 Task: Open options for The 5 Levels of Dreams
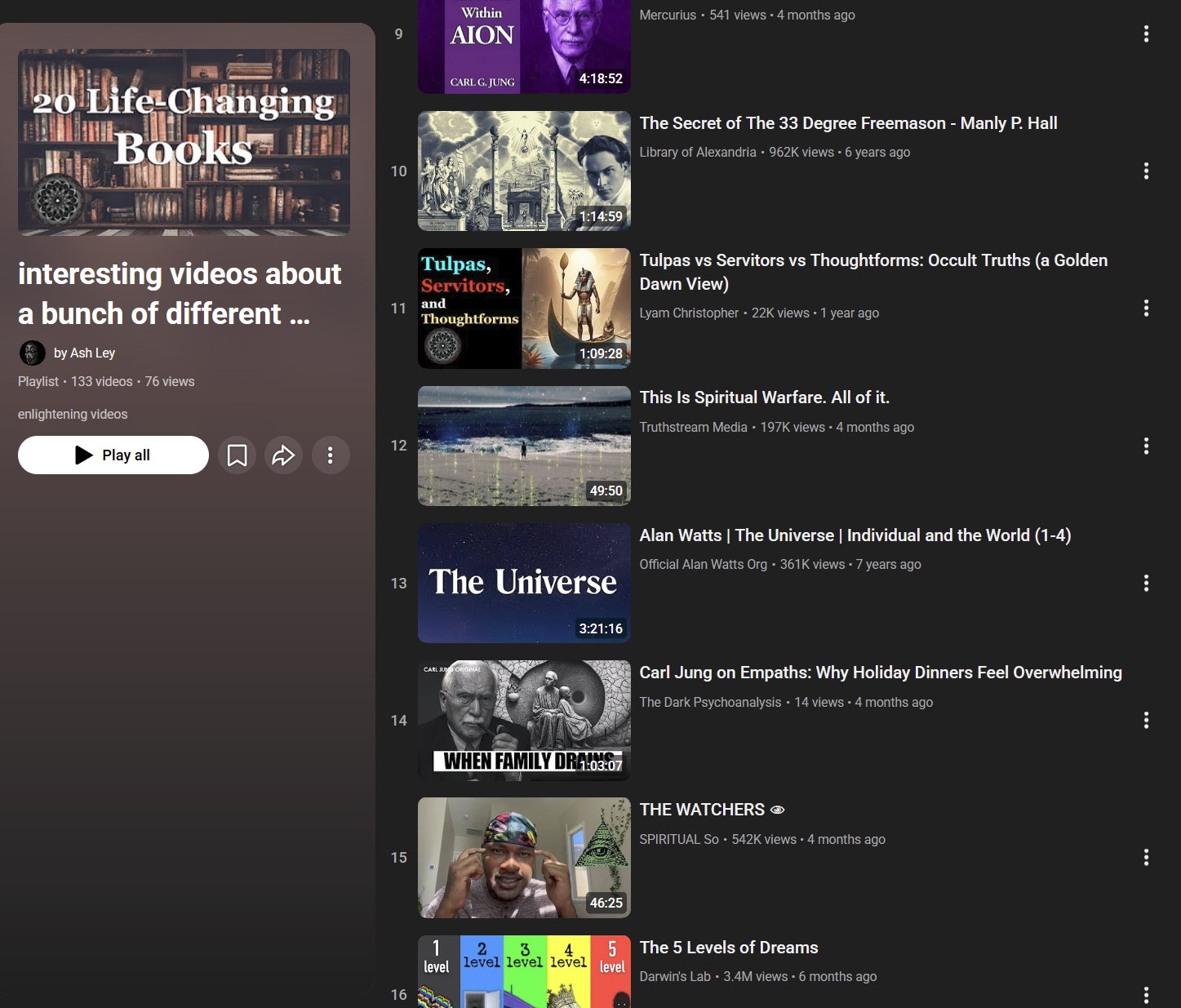coord(1146,995)
